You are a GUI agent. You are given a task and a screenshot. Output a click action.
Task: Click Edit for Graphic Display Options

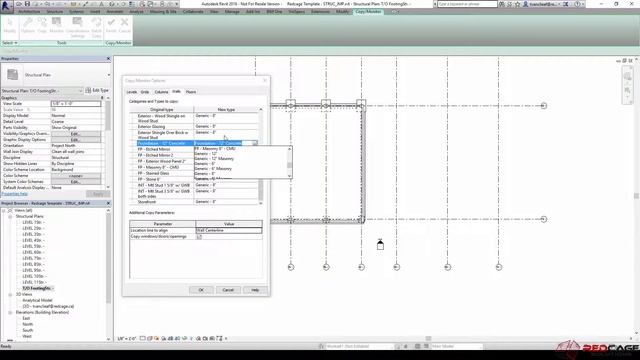[76, 140]
